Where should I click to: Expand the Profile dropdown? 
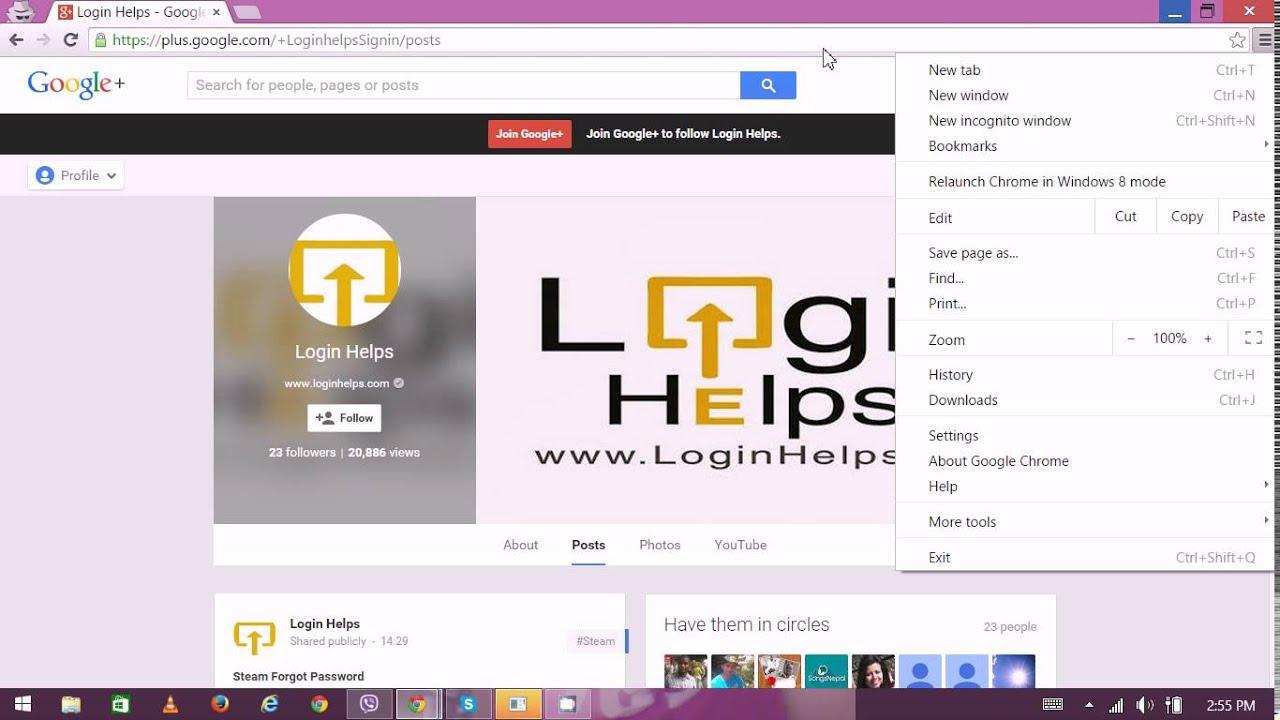pos(76,175)
